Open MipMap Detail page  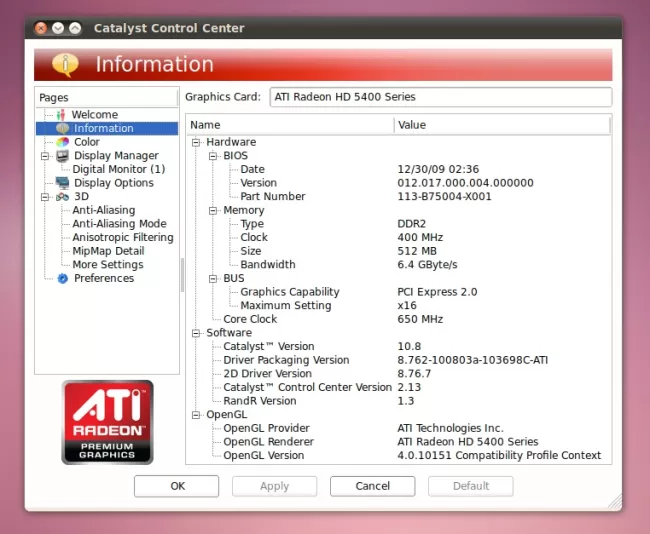point(108,251)
